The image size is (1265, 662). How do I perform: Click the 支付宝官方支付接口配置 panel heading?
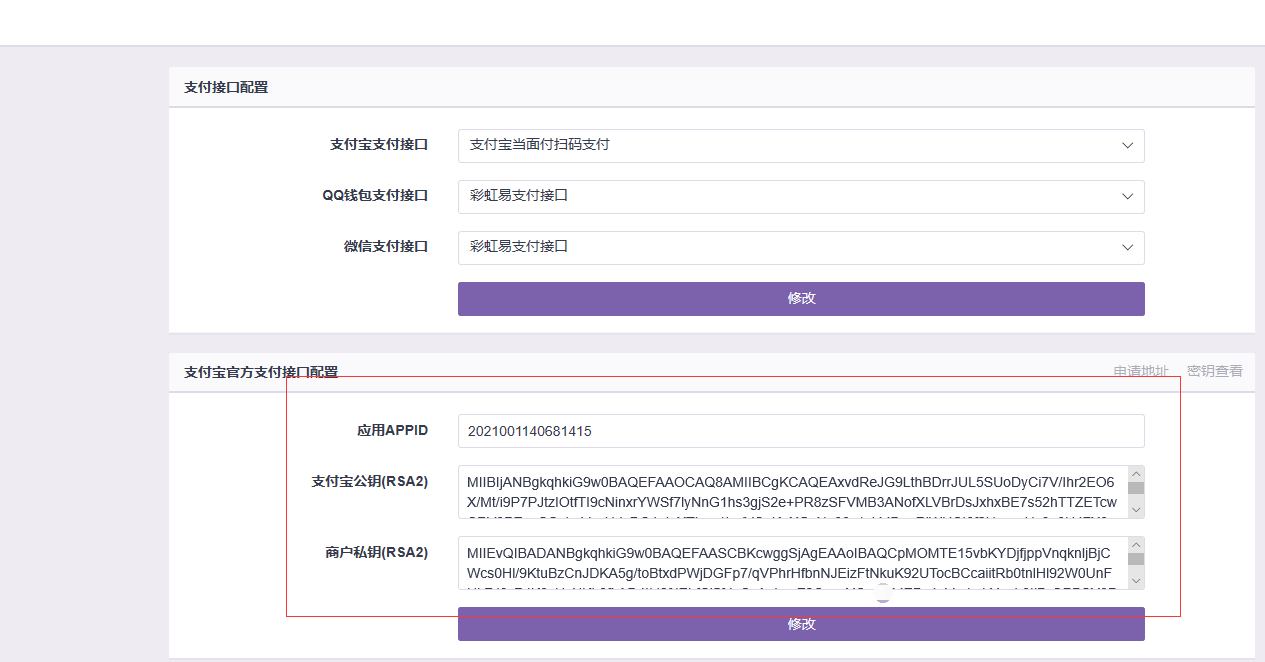261,372
